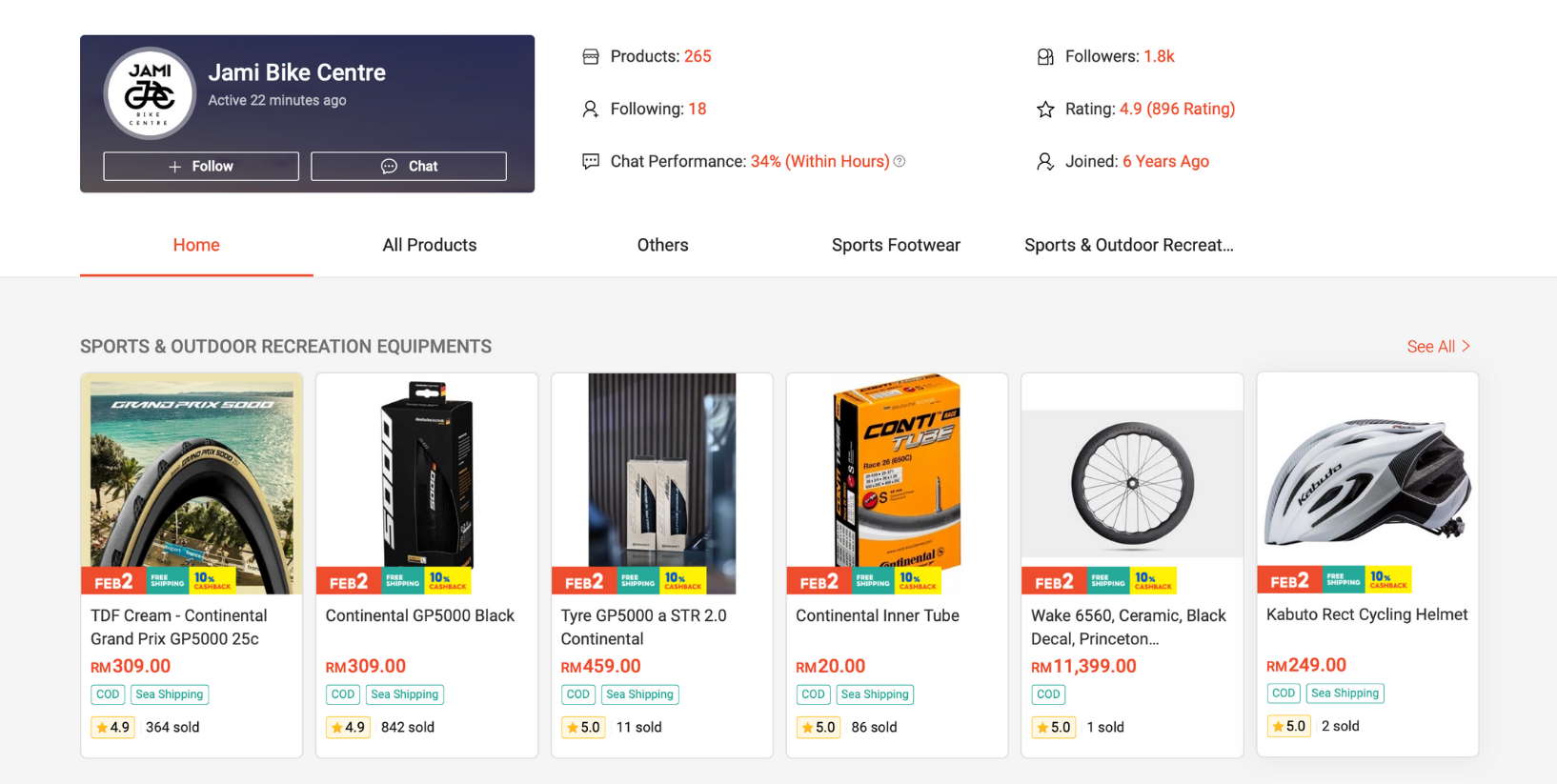Click the Followers icon
1557x784 pixels.
(1045, 57)
